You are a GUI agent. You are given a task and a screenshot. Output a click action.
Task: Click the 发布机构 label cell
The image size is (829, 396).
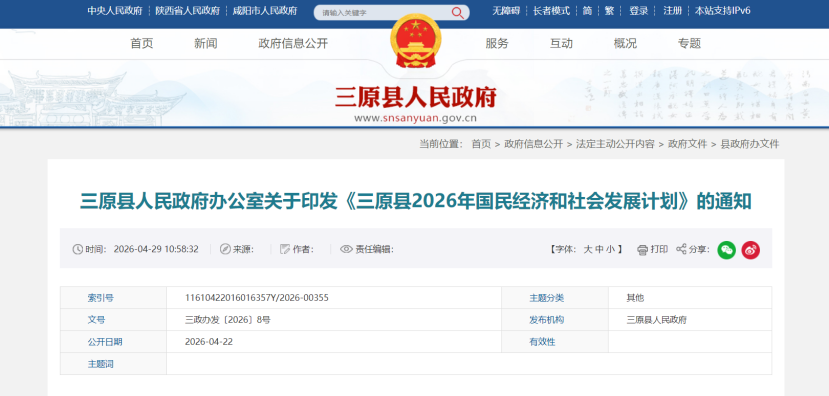[555, 320]
